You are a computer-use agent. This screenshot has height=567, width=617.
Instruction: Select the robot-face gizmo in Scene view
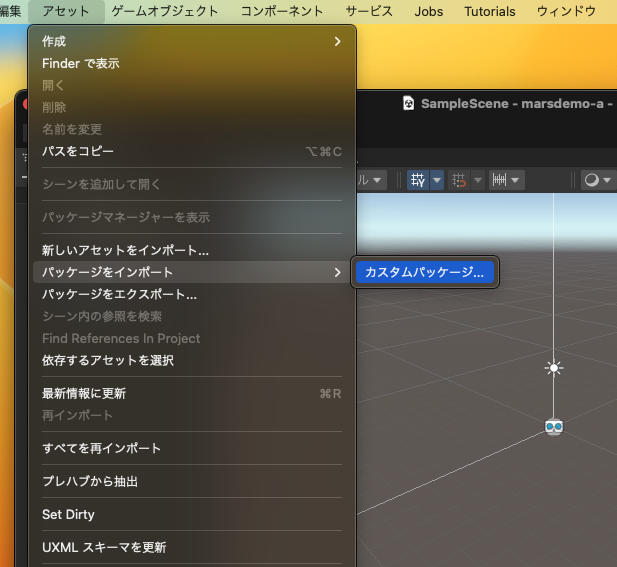pyautogui.click(x=554, y=427)
